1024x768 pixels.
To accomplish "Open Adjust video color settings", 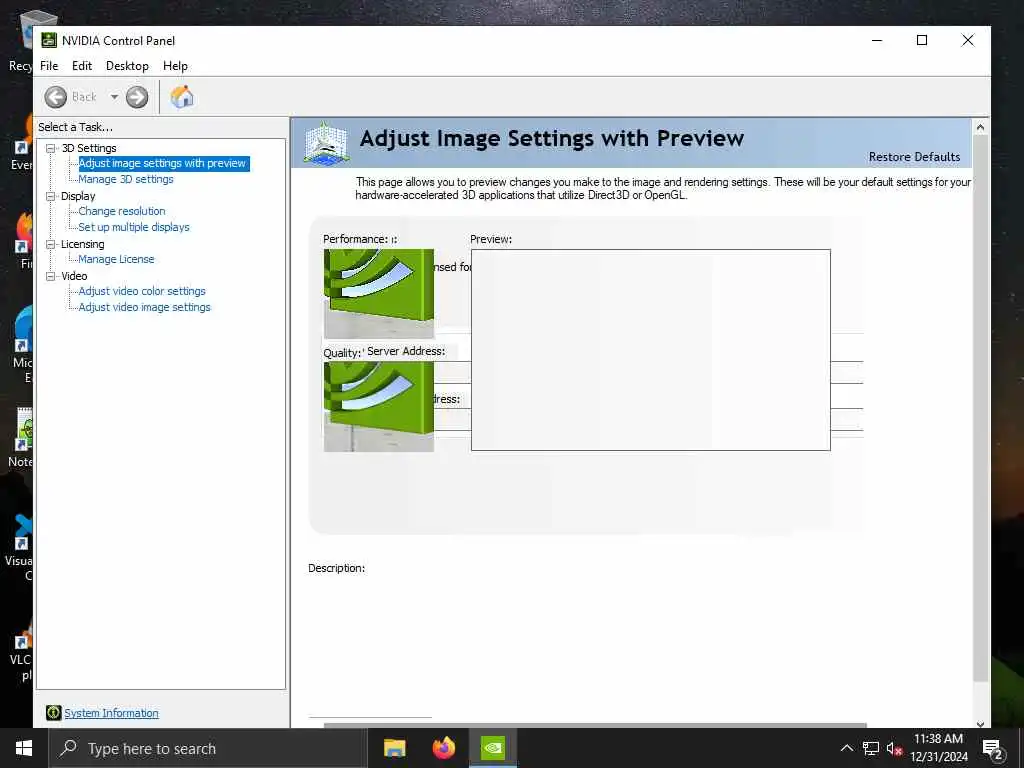I will (x=142, y=291).
